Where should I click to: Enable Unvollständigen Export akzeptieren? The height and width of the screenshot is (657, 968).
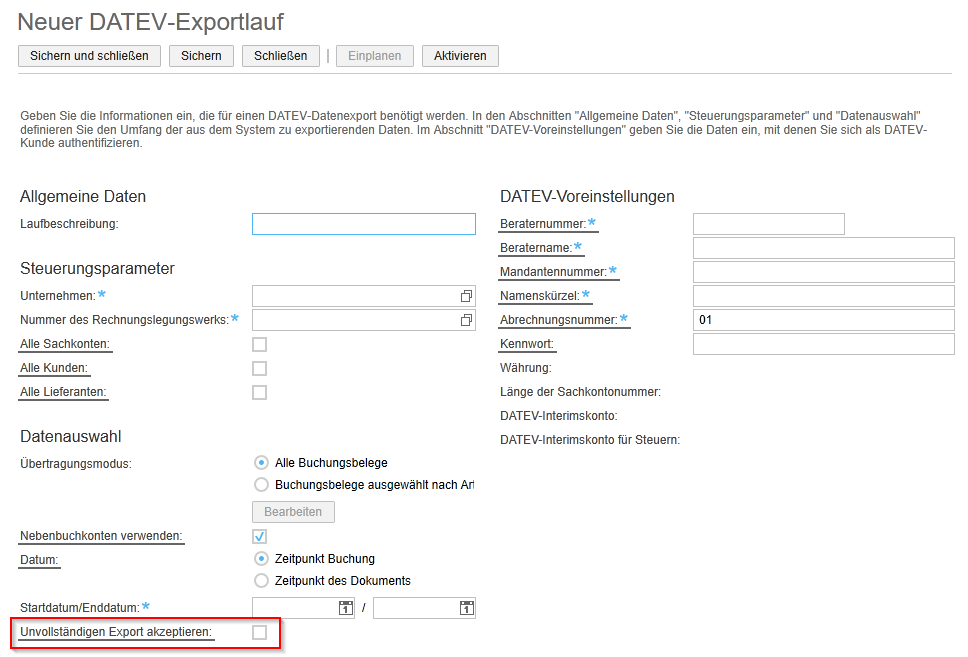[x=259, y=633]
